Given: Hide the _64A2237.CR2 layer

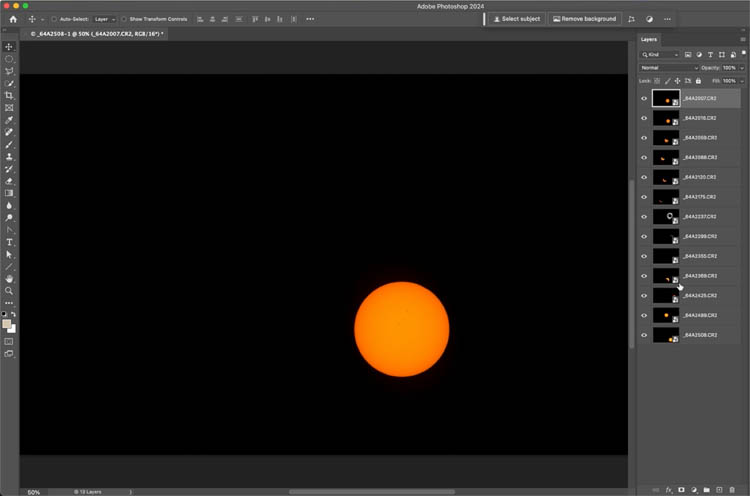Looking at the screenshot, I should [644, 217].
